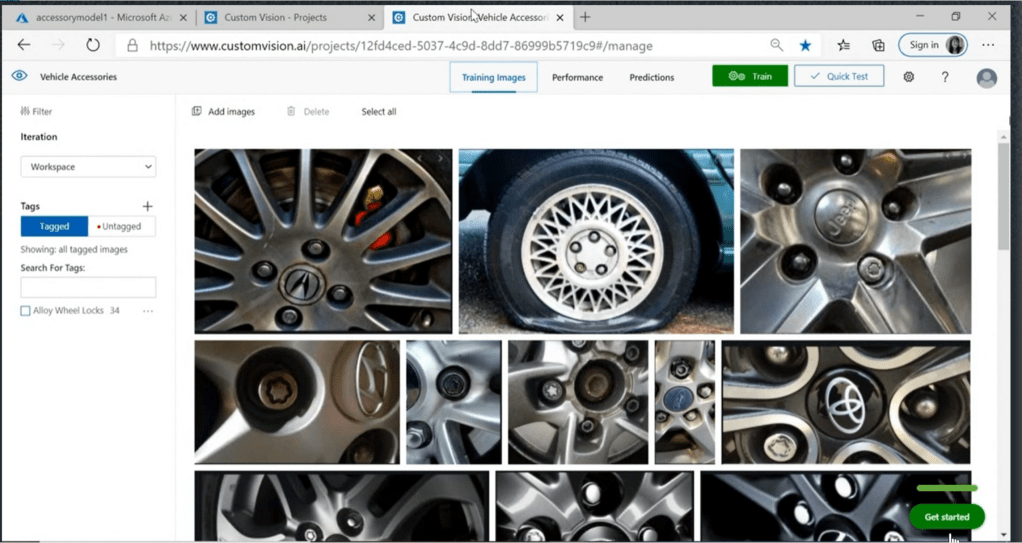The width and height of the screenshot is (1022, 543).
Task: Switch to the Tagged images filter
Action: tap(54, 227)
